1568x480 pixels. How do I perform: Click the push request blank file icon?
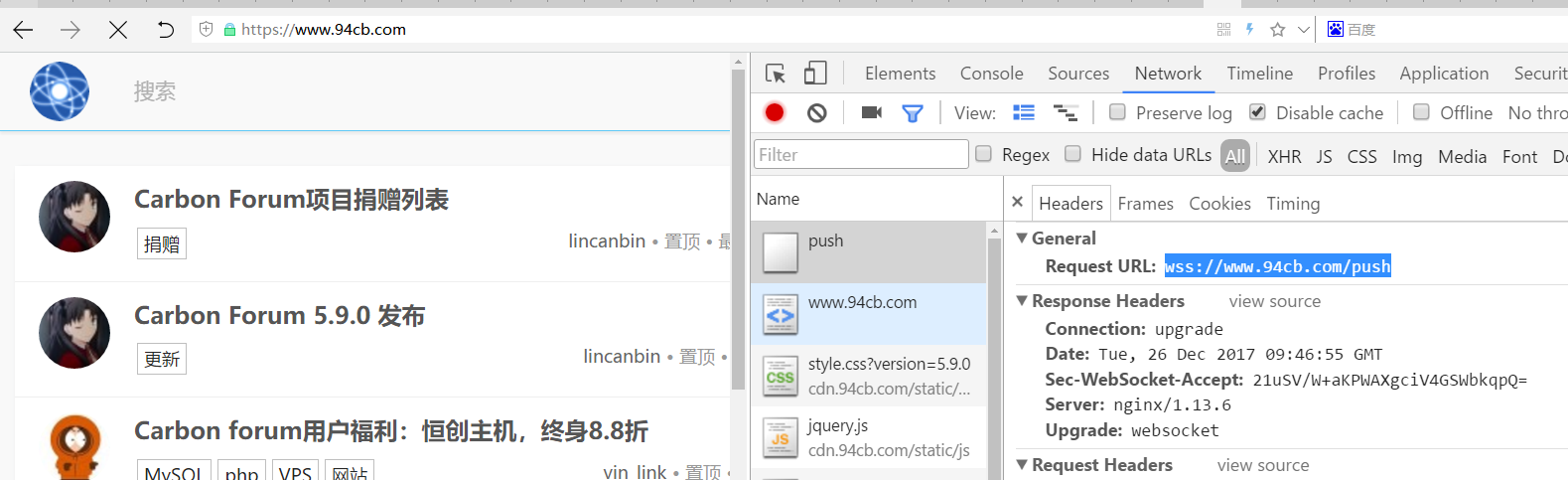781,252
